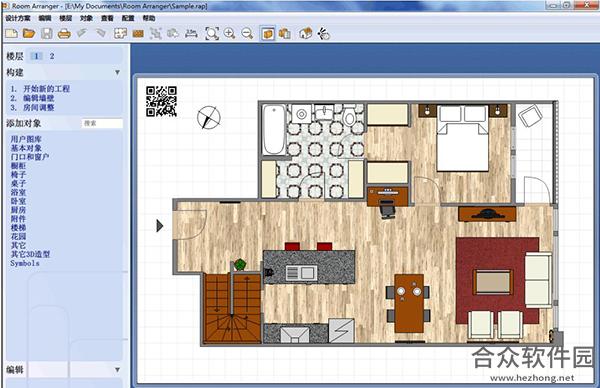Select the red rug in living room
Image resolution: width=600 pixels, height=388 pixels.
pos(497,280)
